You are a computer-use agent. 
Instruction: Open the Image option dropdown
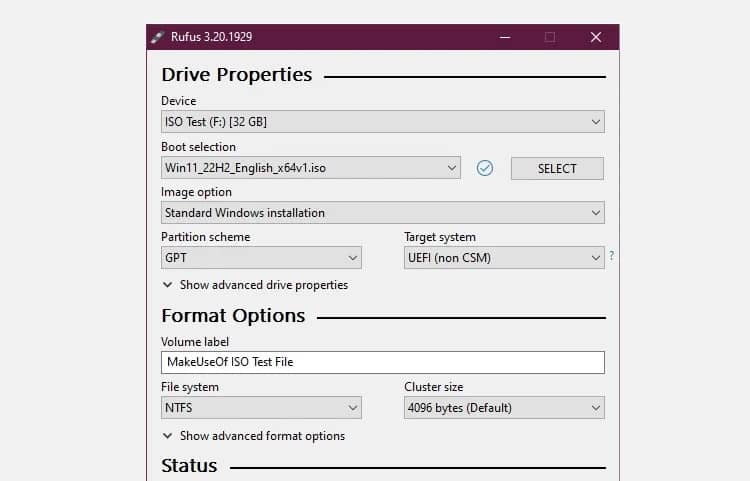pyautogui.click(x=383, y=212)
